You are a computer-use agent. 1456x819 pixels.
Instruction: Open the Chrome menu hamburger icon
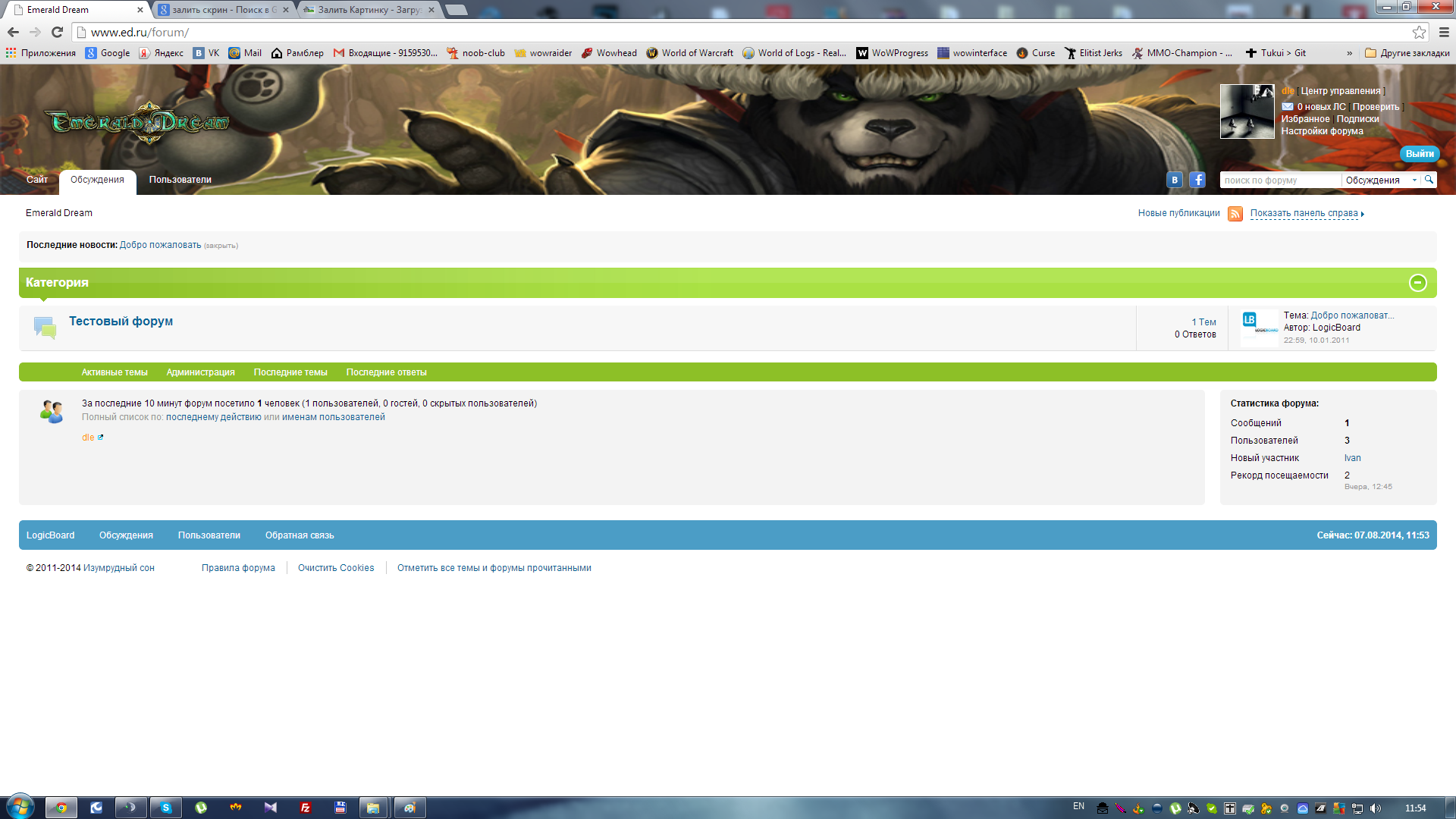click(1444, 32)
